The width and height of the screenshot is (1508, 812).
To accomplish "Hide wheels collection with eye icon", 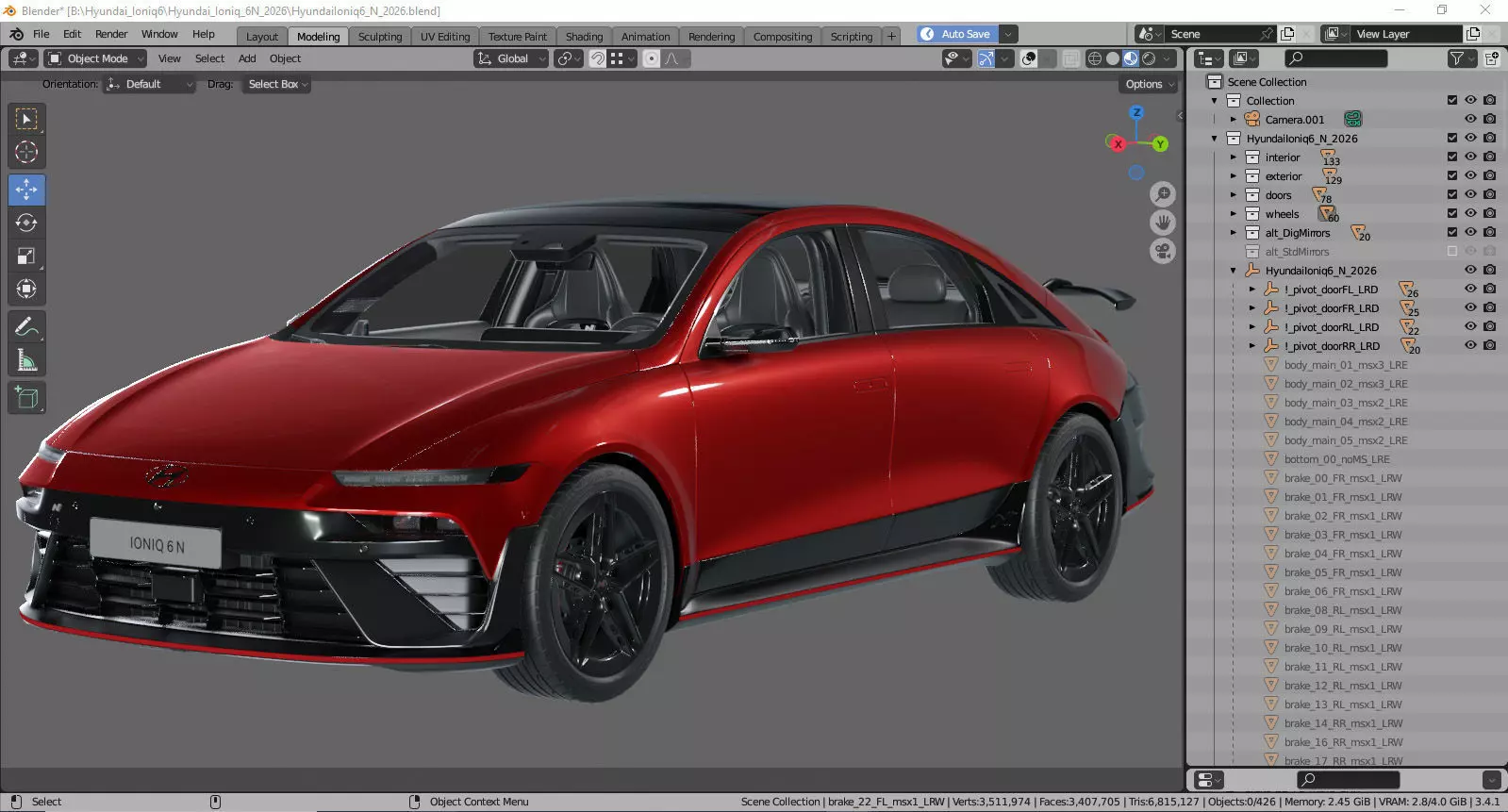I will 1470,213.
